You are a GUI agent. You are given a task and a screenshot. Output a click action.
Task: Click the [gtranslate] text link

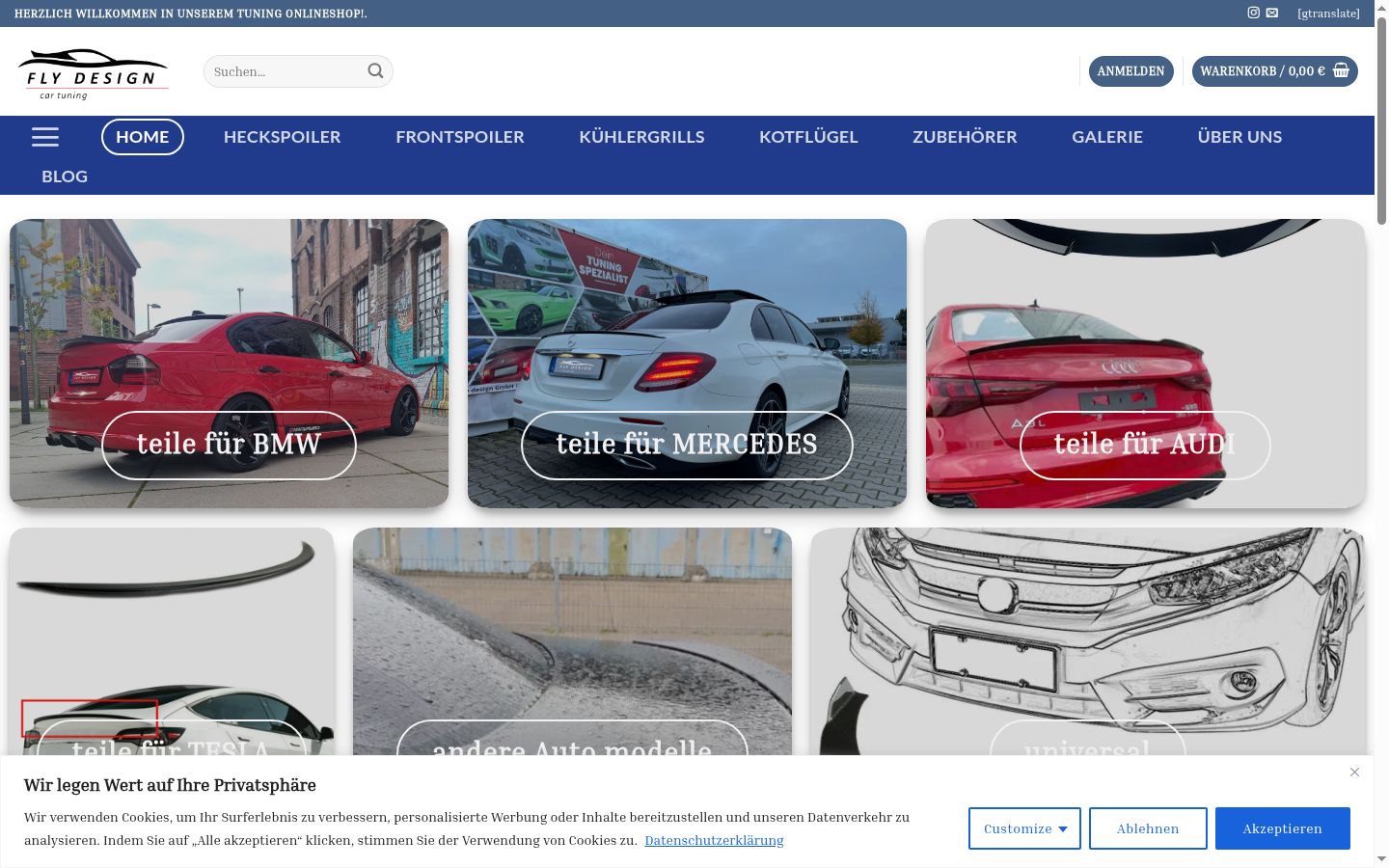coord(1328,14)
